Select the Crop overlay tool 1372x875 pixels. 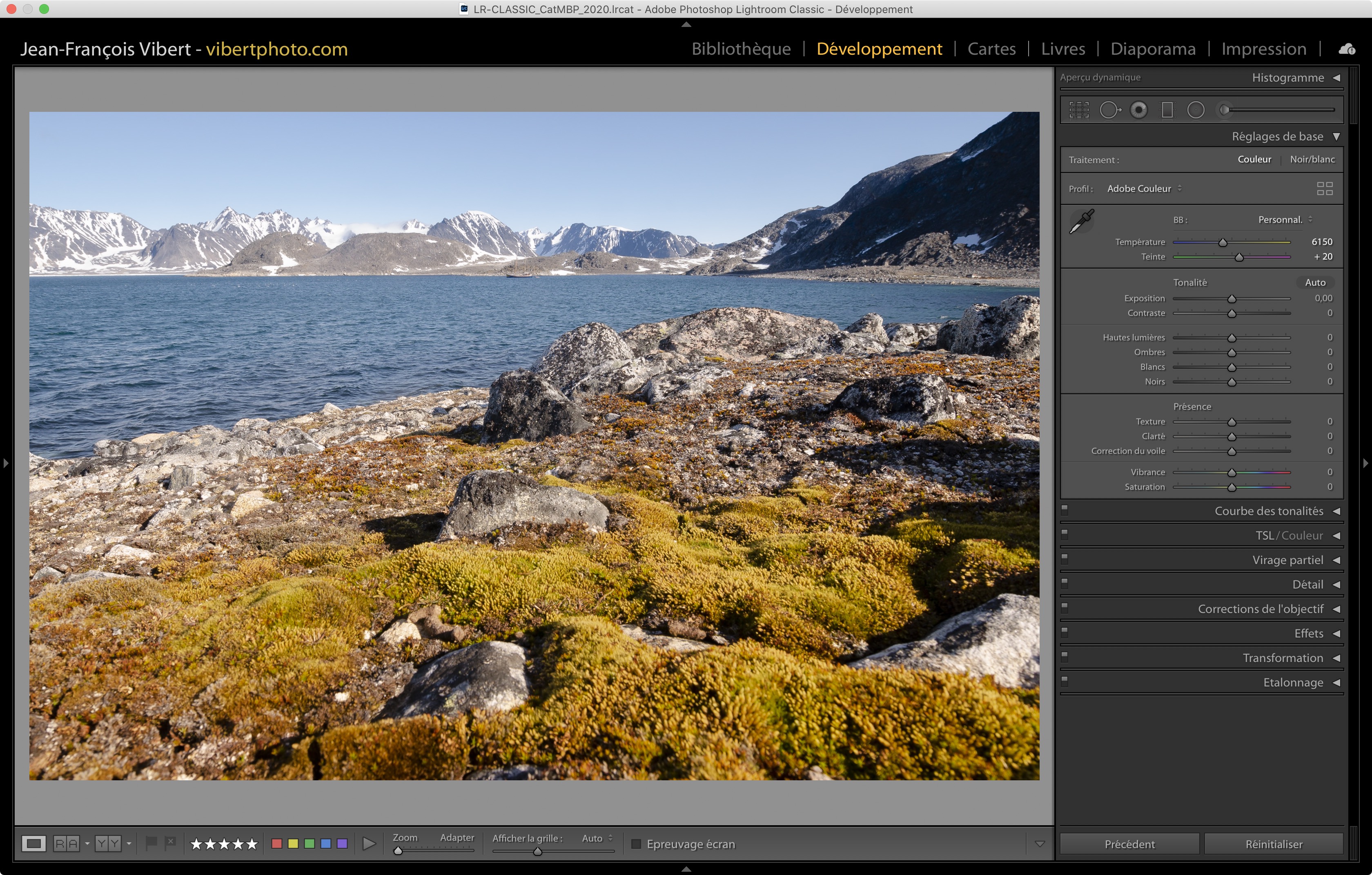(1078, 110)
